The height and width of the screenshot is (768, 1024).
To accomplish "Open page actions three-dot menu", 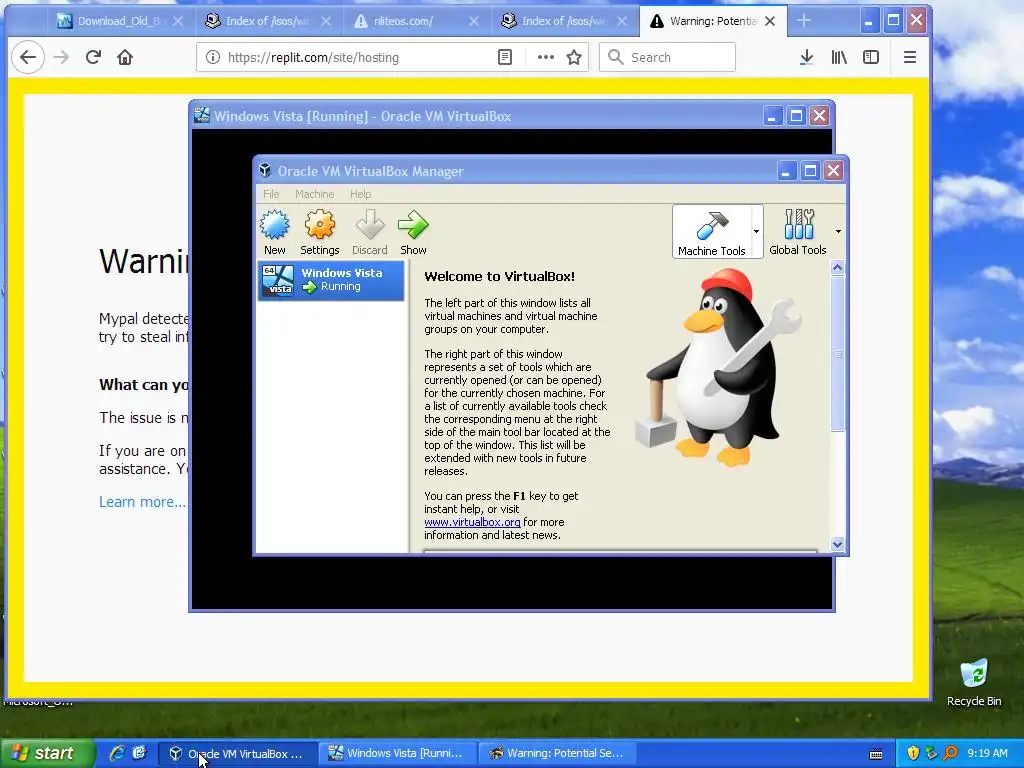I will pyautogui.click(x=545, y=57).
